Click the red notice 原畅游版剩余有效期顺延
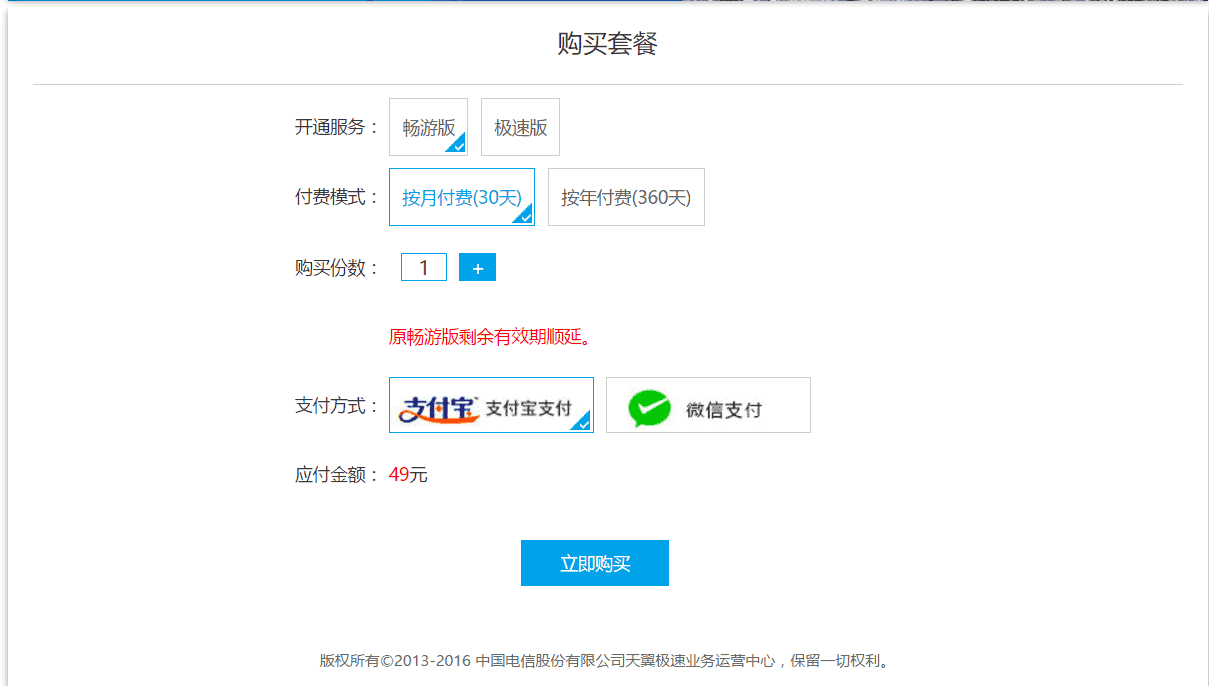 pos(490,337)
